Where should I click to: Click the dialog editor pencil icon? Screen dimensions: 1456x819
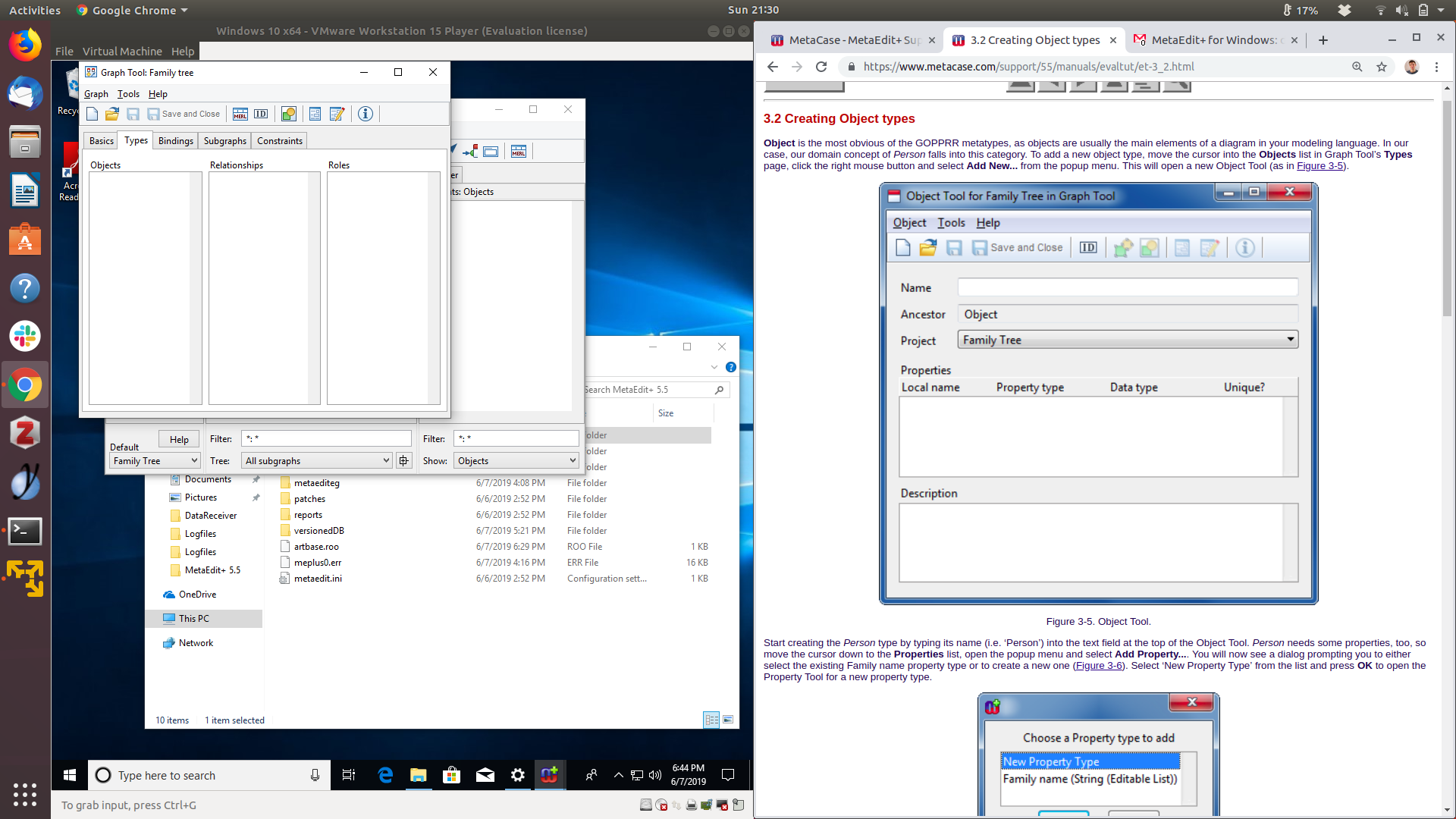337,114
